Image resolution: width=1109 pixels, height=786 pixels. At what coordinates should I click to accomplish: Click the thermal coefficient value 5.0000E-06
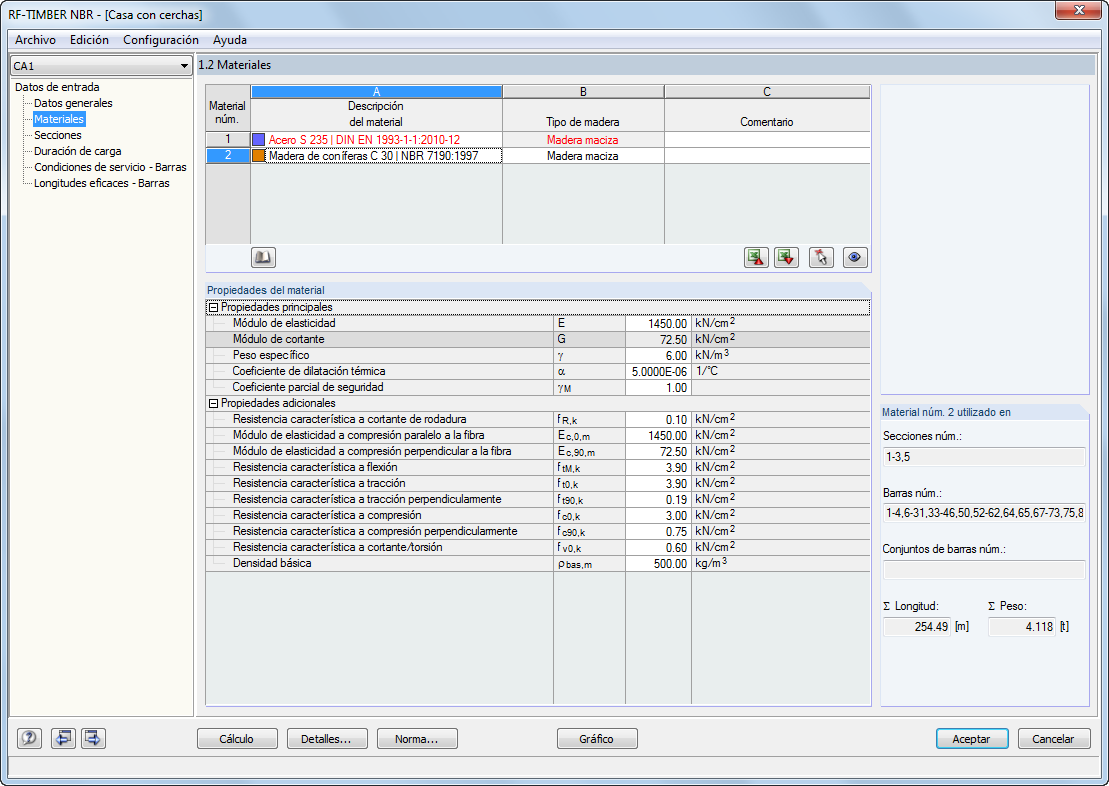(658, 371)
